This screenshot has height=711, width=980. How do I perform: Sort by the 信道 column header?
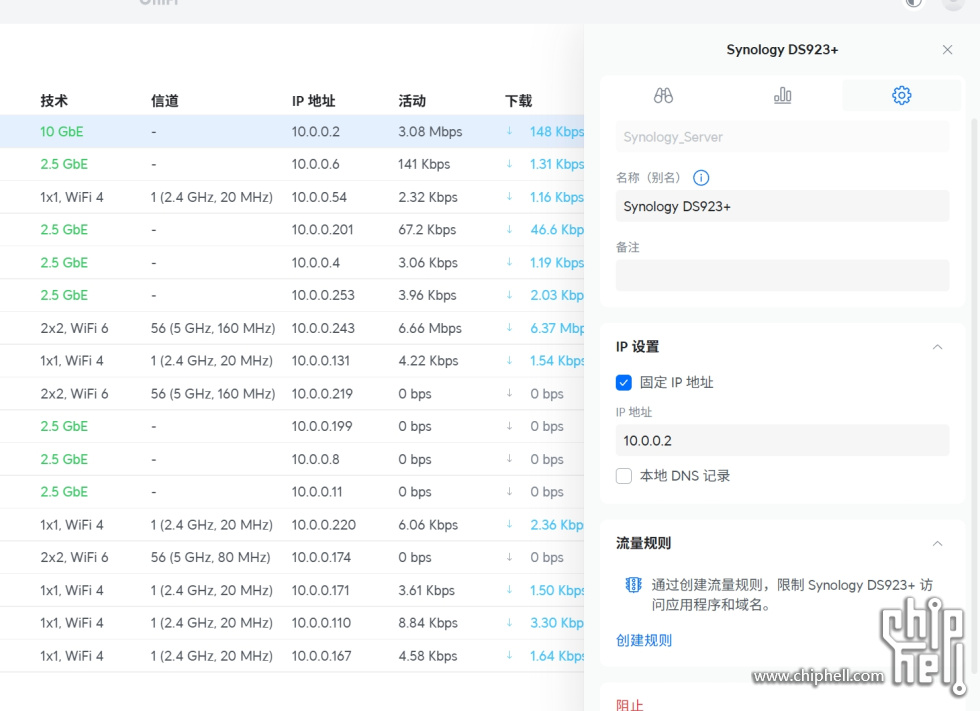click(x=164, y=101)
